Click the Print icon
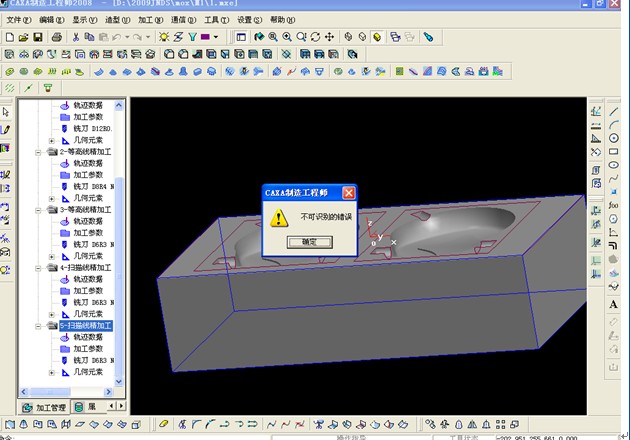The height and width of the screenshot is (440, 630). (x=57, y=37)
